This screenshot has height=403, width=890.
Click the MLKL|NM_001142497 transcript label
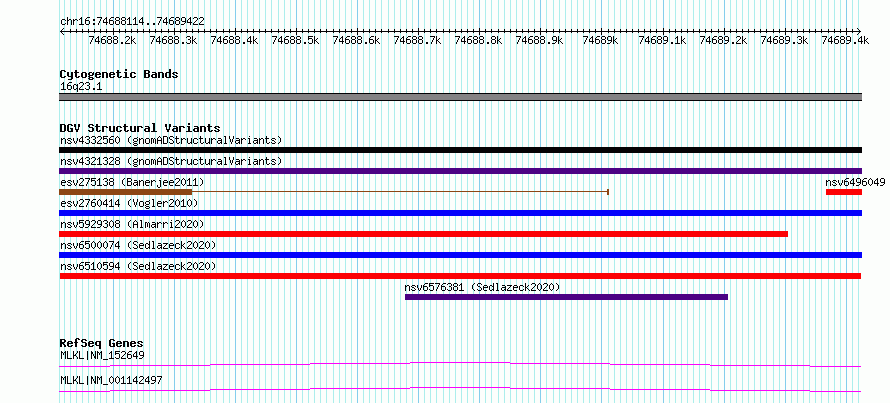coord(111,380)
